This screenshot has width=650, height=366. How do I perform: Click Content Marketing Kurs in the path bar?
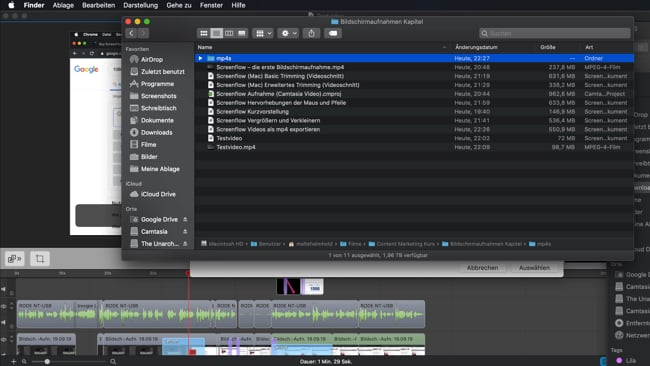(x=402, y=244)
